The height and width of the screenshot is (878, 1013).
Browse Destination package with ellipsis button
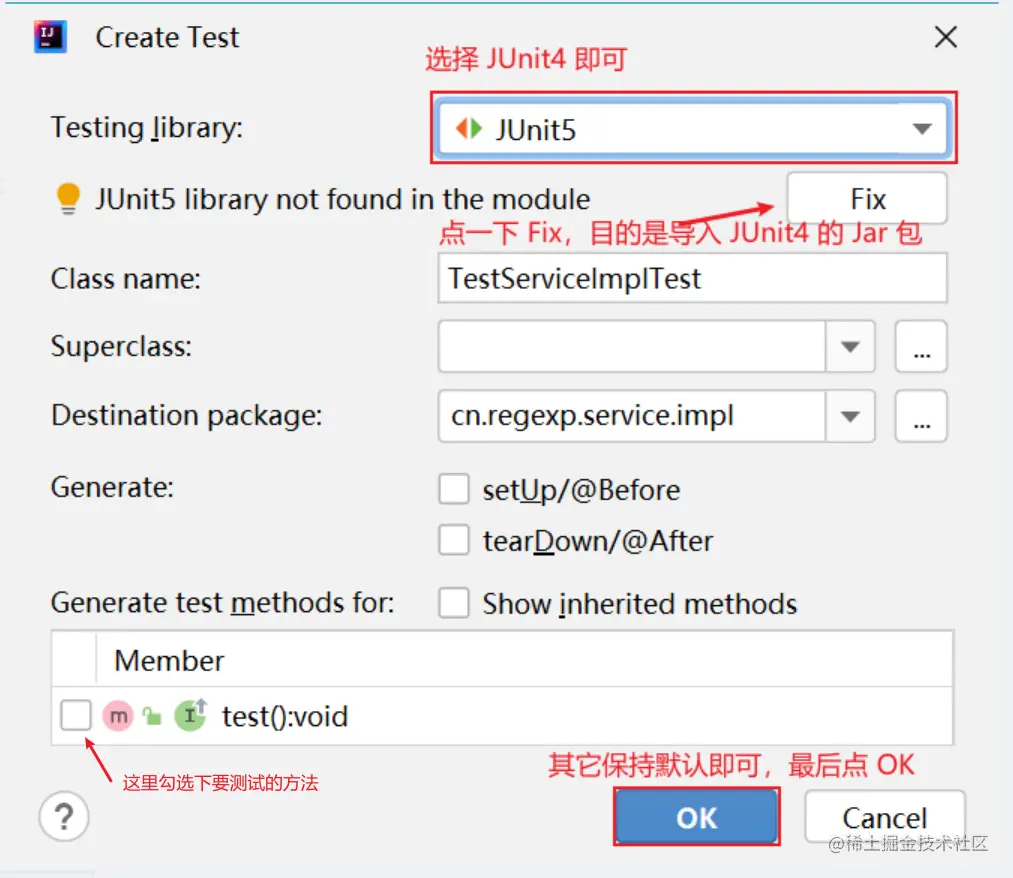(x=921, y=415)
